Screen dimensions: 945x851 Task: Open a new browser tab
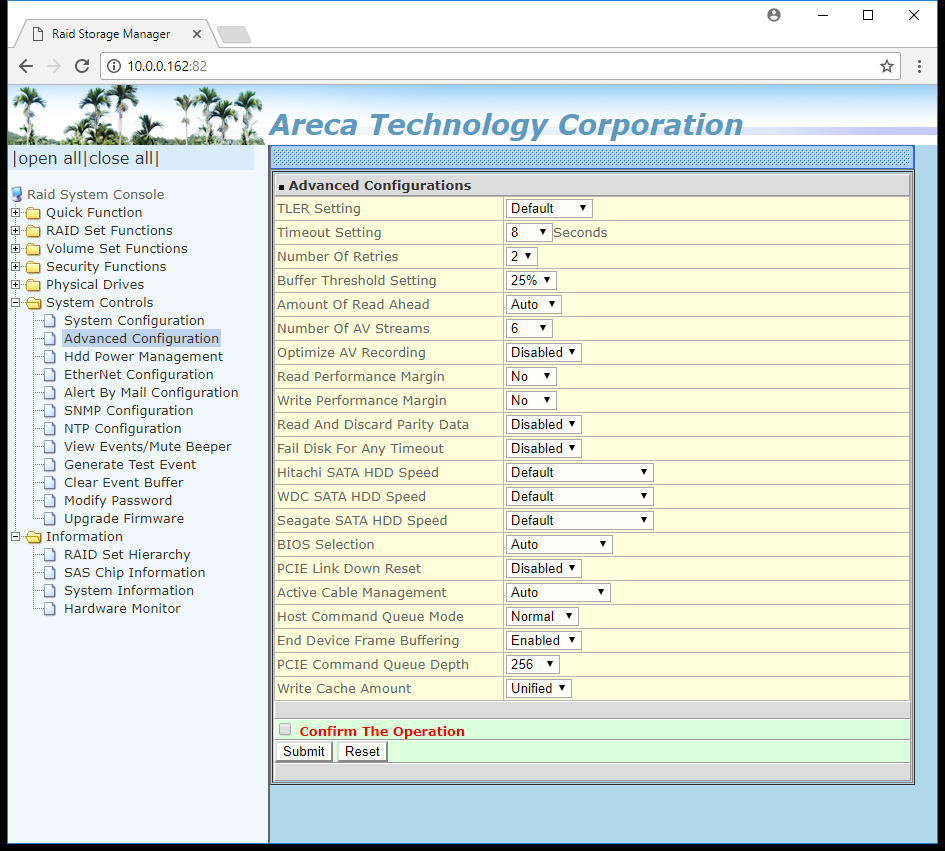234,35
